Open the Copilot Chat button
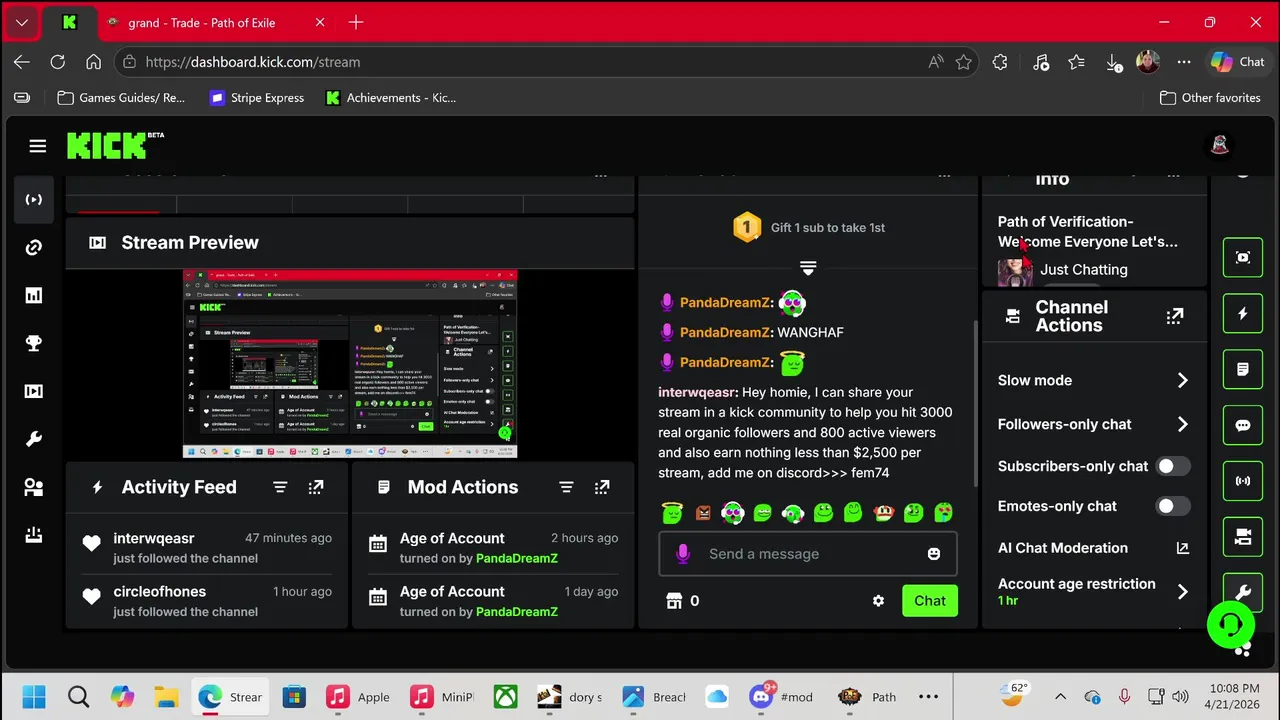Screen dimensions: 1280x720 coord(1238,62)
